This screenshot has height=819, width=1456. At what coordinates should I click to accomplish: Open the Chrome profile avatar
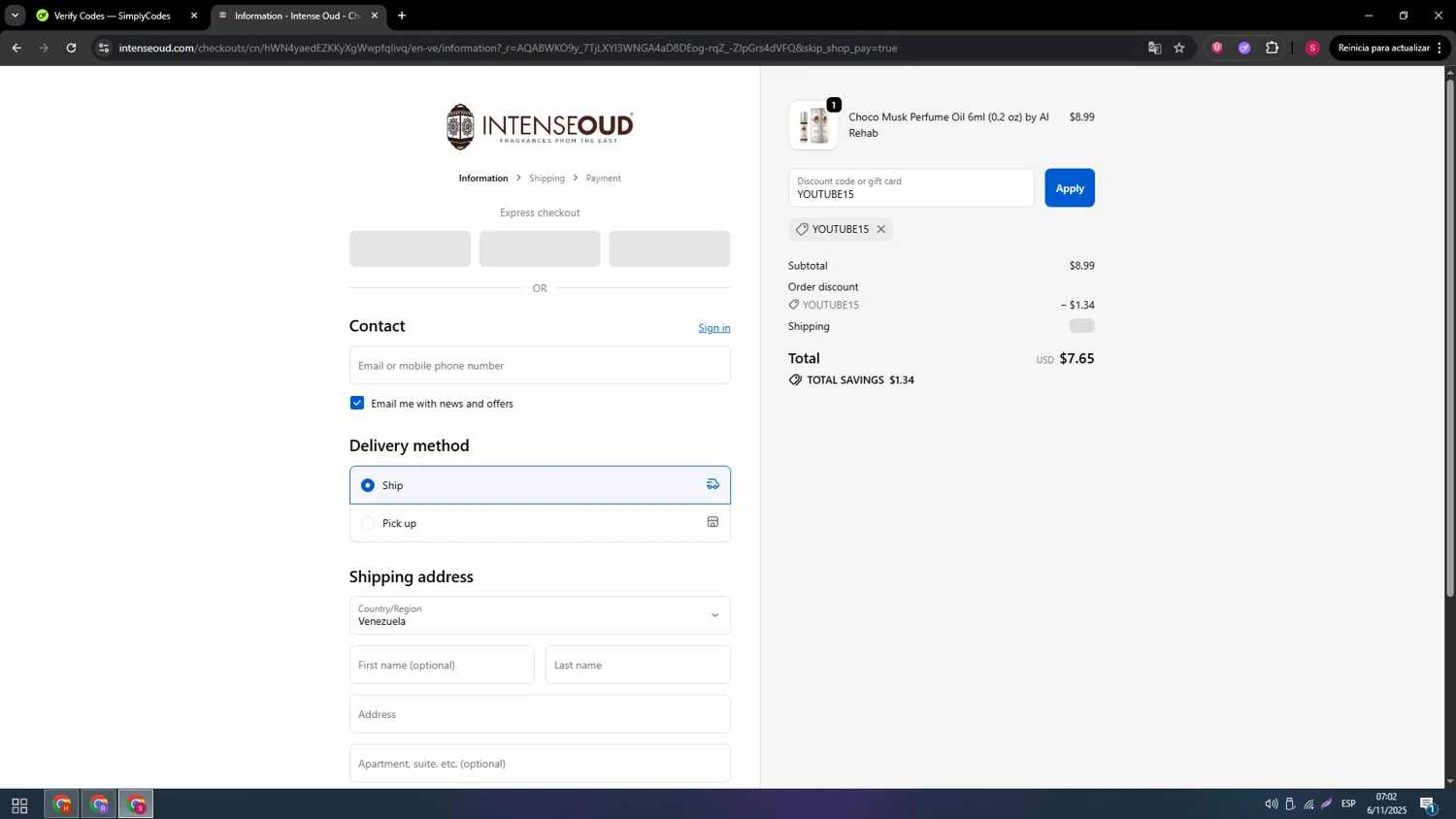coord(1312,48)
